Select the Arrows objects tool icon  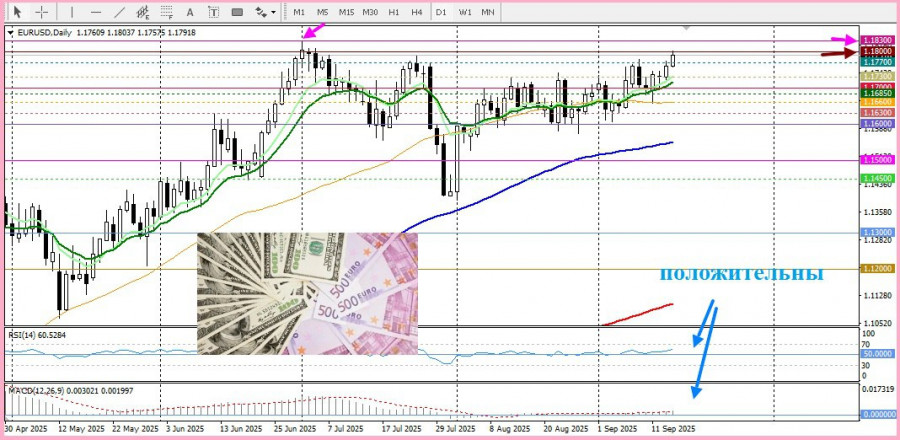tap(261, 11)
